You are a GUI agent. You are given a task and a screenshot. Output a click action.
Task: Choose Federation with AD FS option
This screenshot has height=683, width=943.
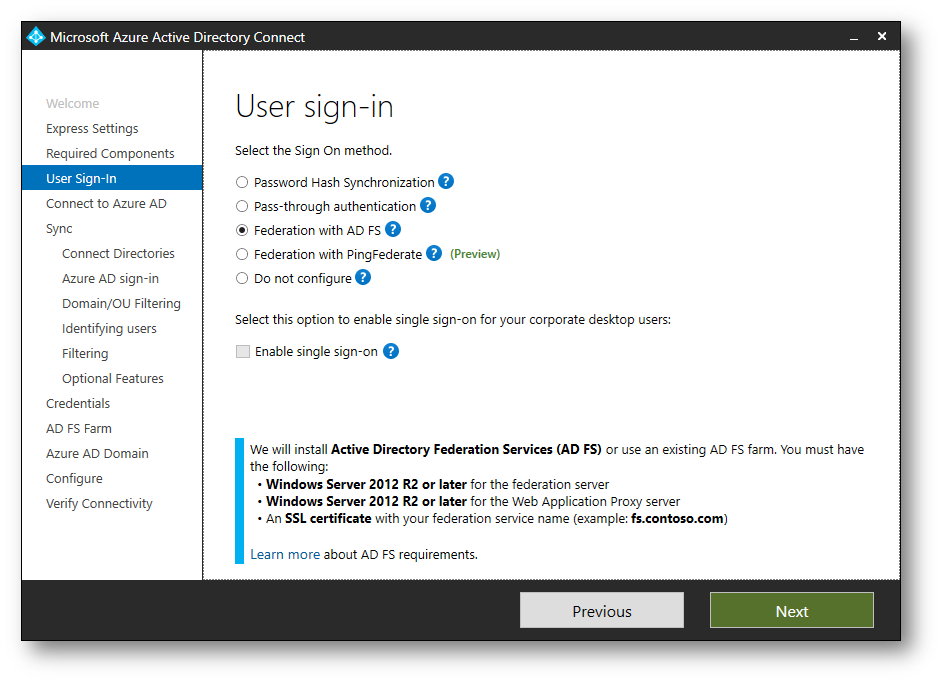point(242,230)
